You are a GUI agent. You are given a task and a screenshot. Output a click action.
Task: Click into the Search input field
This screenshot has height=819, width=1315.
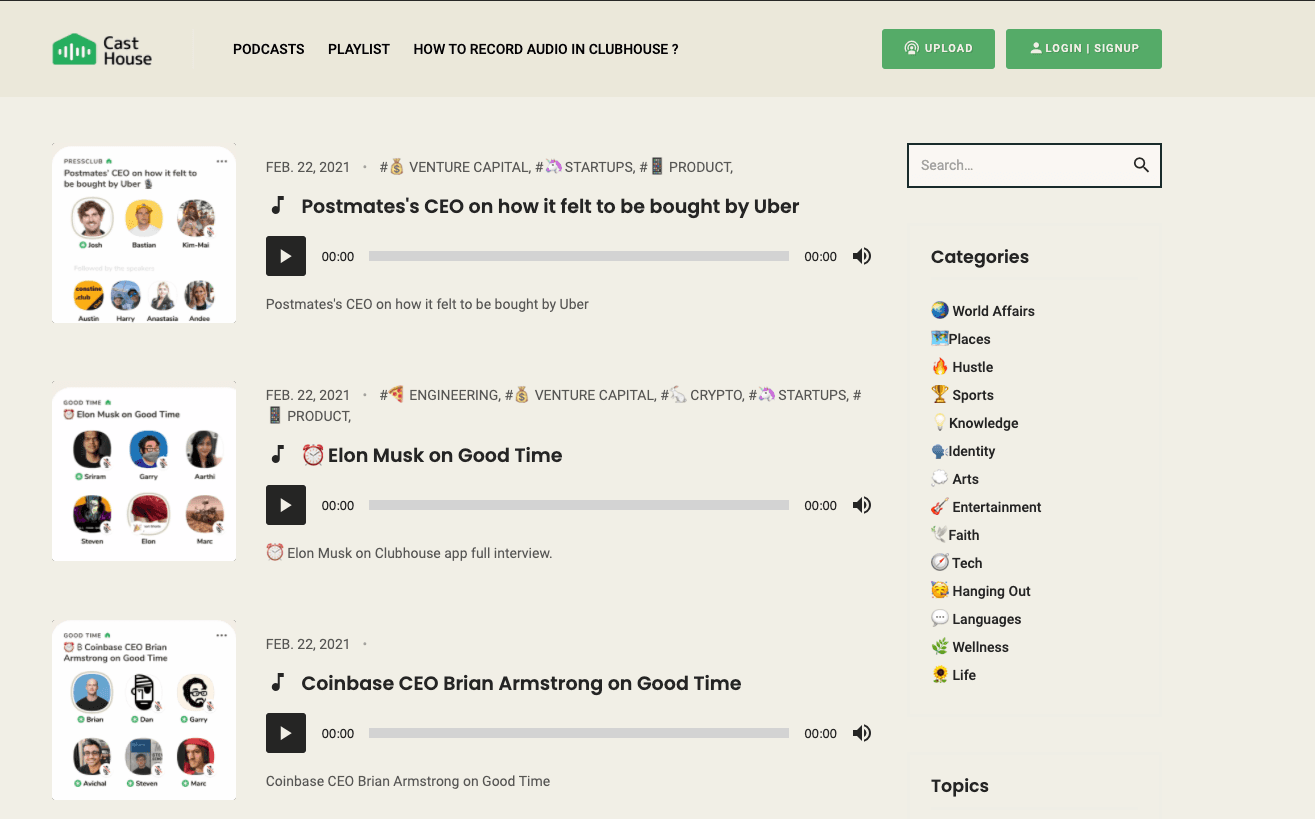click(1015, 165)
